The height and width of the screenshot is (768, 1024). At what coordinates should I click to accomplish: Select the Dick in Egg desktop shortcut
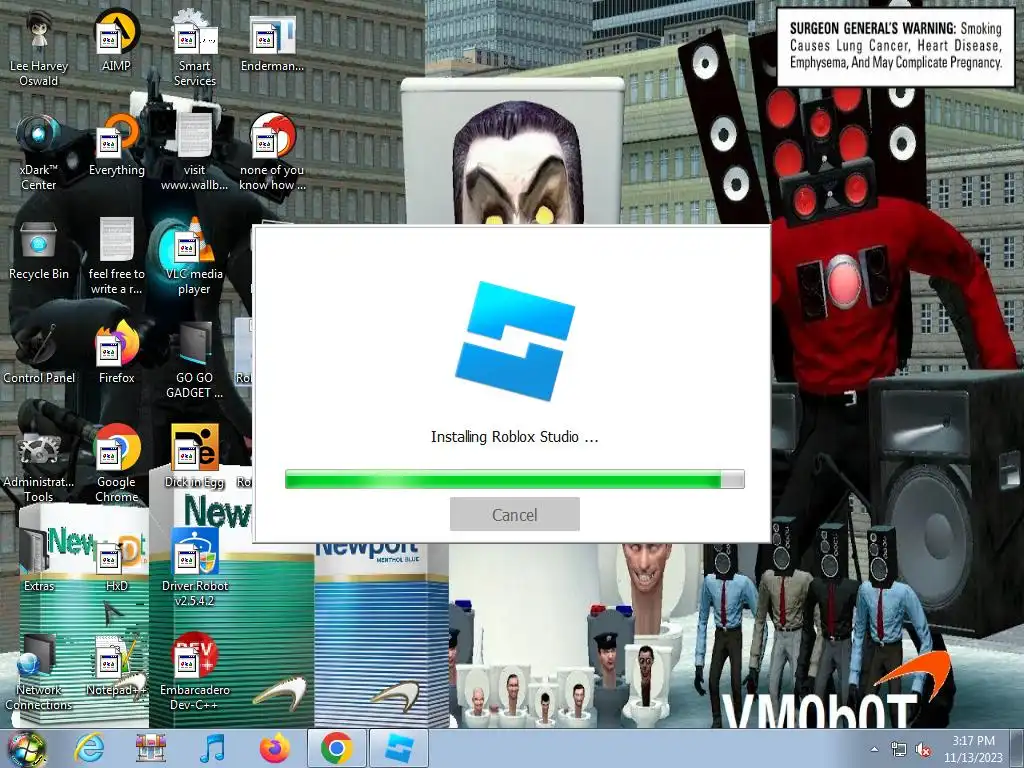pyautogui.click(x=195, y=456)
